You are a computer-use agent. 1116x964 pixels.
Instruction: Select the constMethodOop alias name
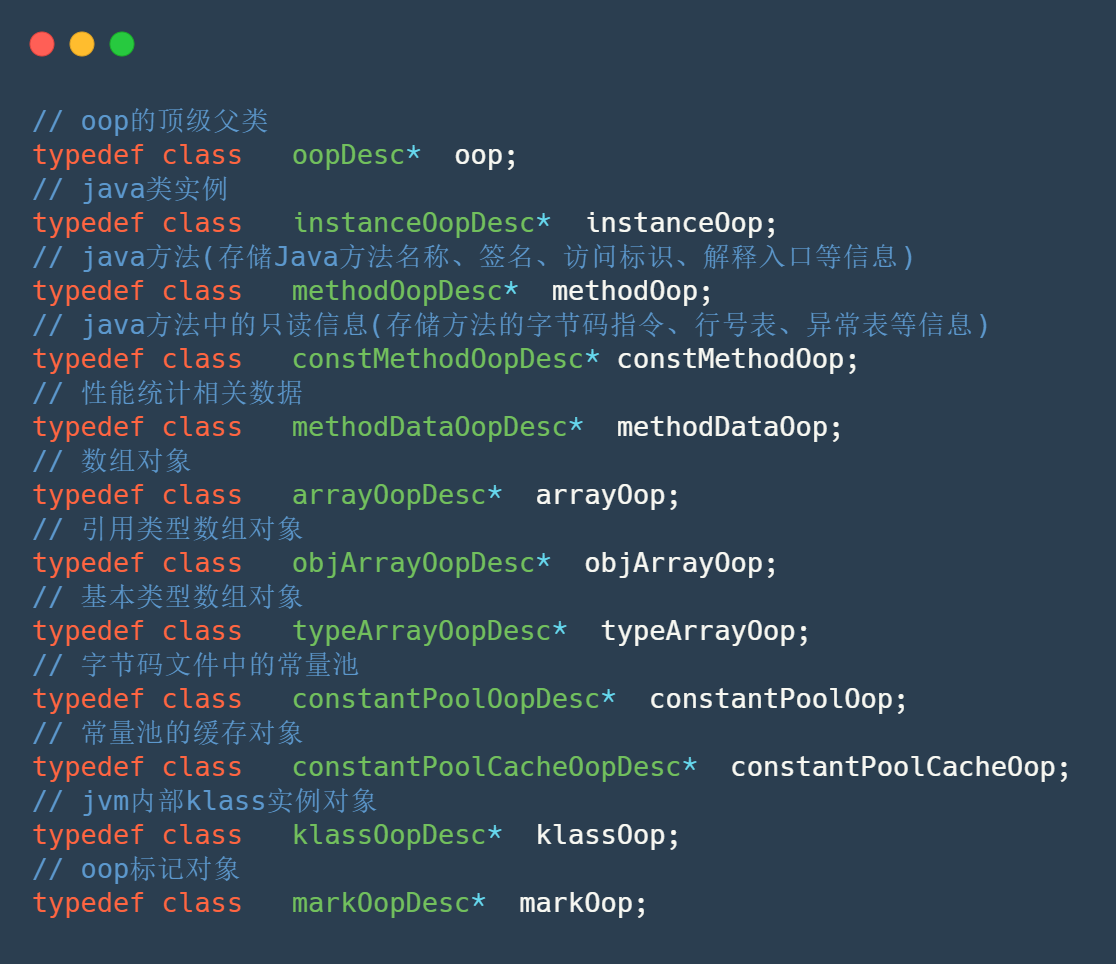[730, 360]
